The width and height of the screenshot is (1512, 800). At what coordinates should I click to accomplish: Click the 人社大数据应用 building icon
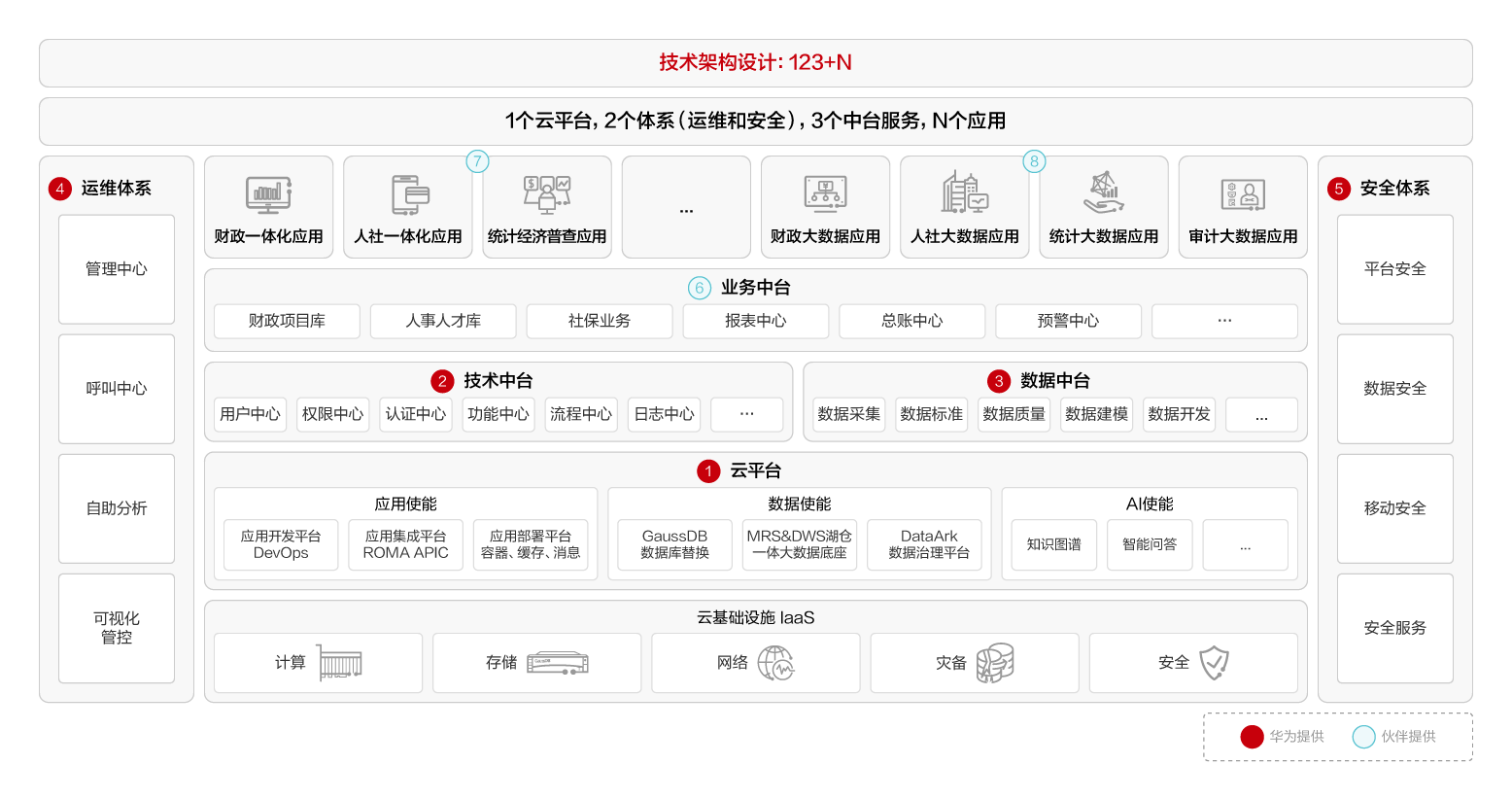pyautogui.click(x=964, y=192)
